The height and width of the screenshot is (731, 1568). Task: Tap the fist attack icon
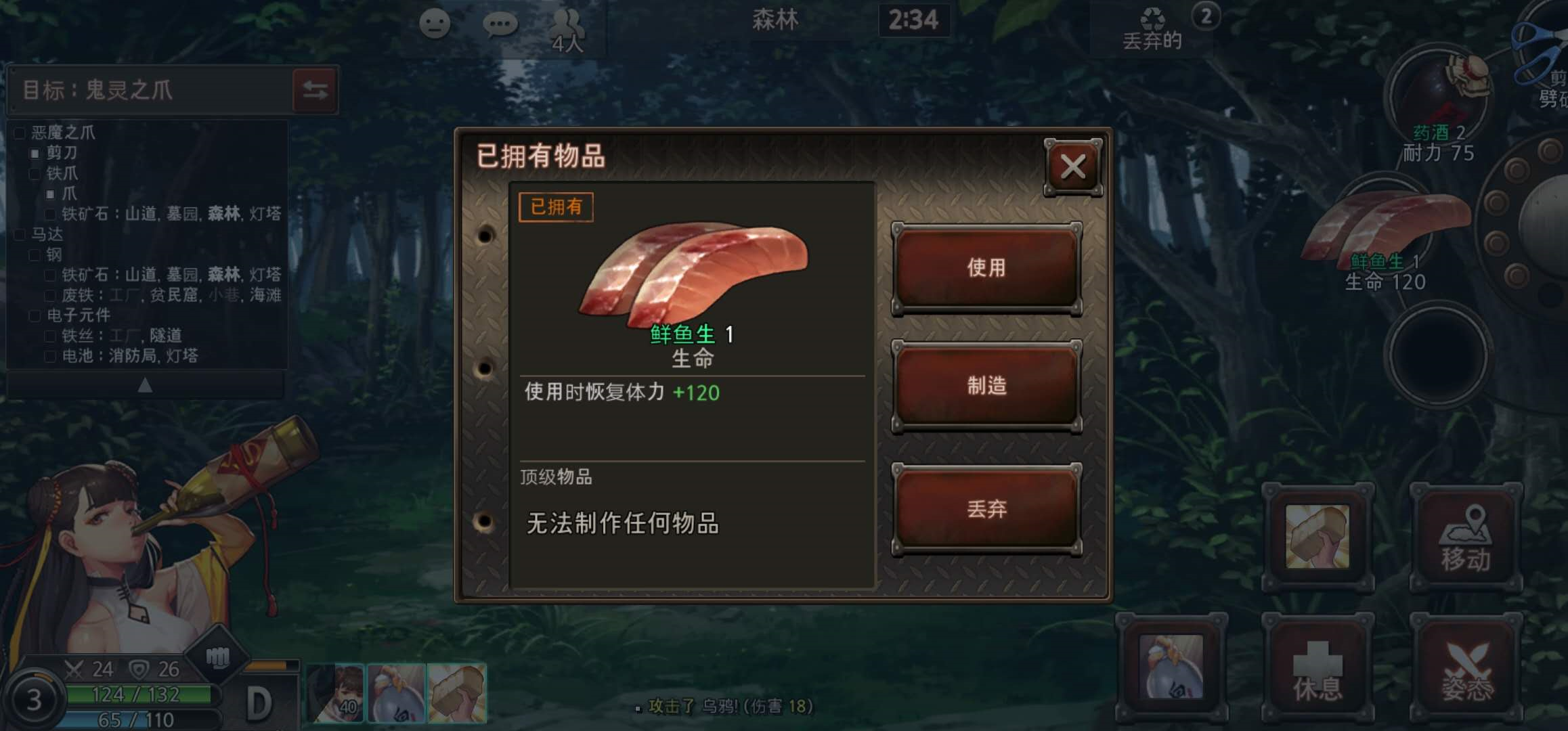[x=217, y=657]
